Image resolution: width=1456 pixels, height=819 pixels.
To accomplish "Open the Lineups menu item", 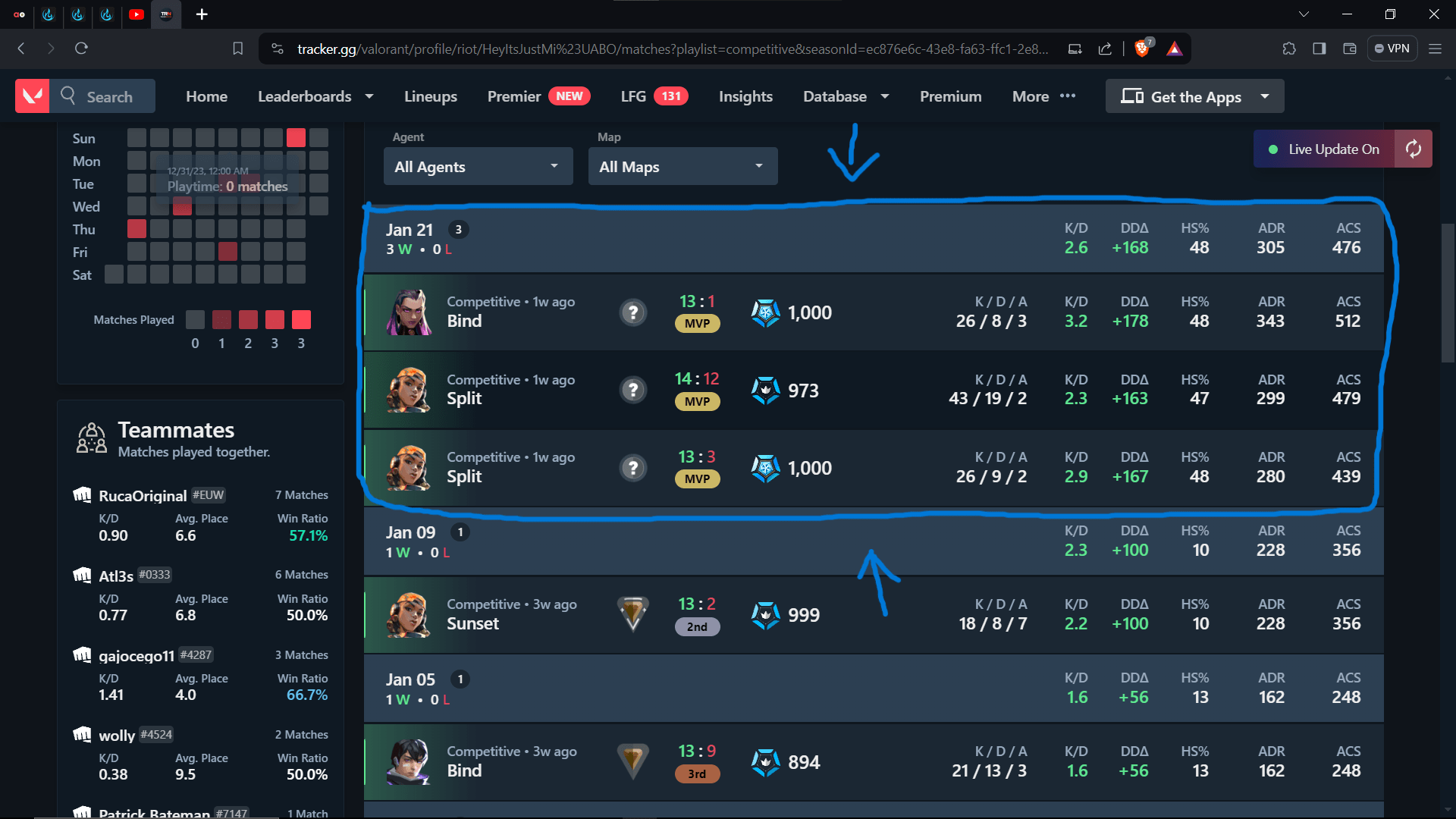I will click(x=430, y=96).
